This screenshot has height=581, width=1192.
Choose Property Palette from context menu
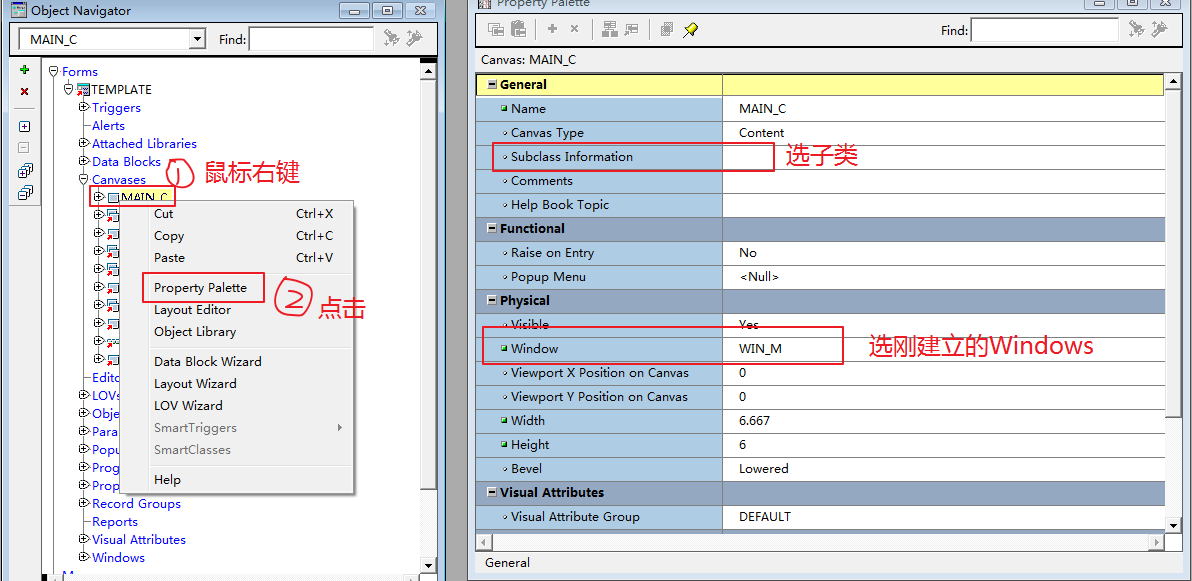(200, 288)
